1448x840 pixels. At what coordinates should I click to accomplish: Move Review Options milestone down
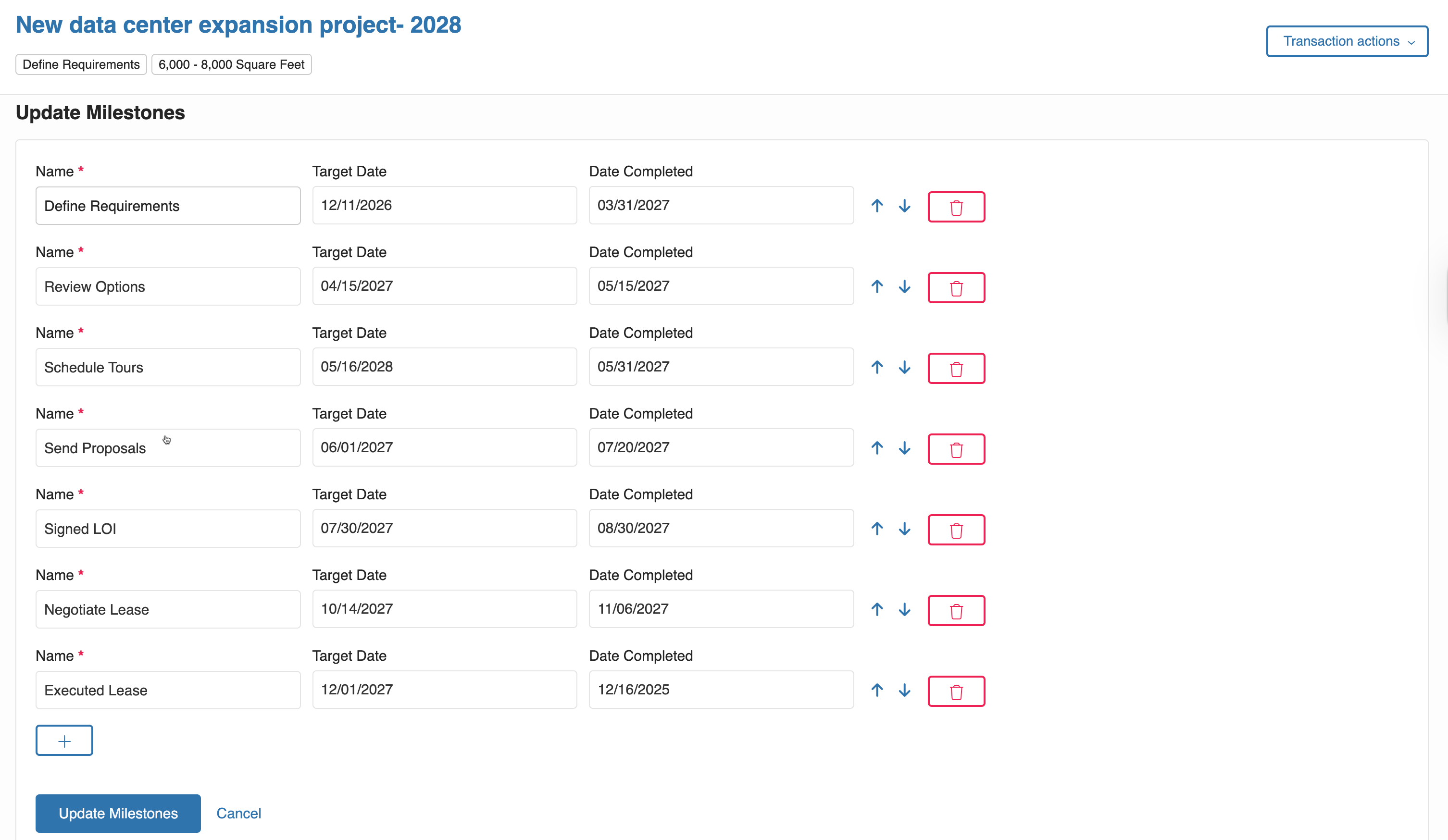(x=904, y=287)
